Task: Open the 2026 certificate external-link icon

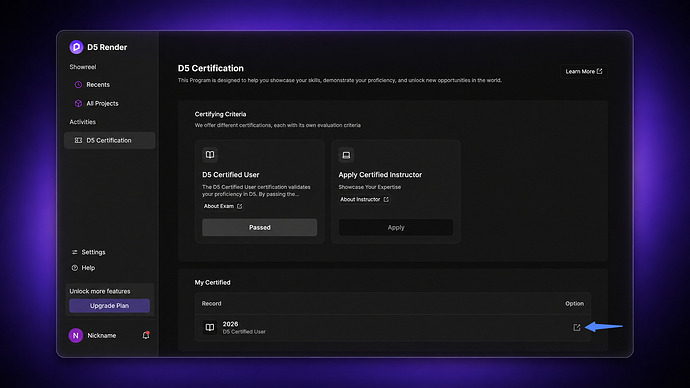Action: click(x=576, y=327)
